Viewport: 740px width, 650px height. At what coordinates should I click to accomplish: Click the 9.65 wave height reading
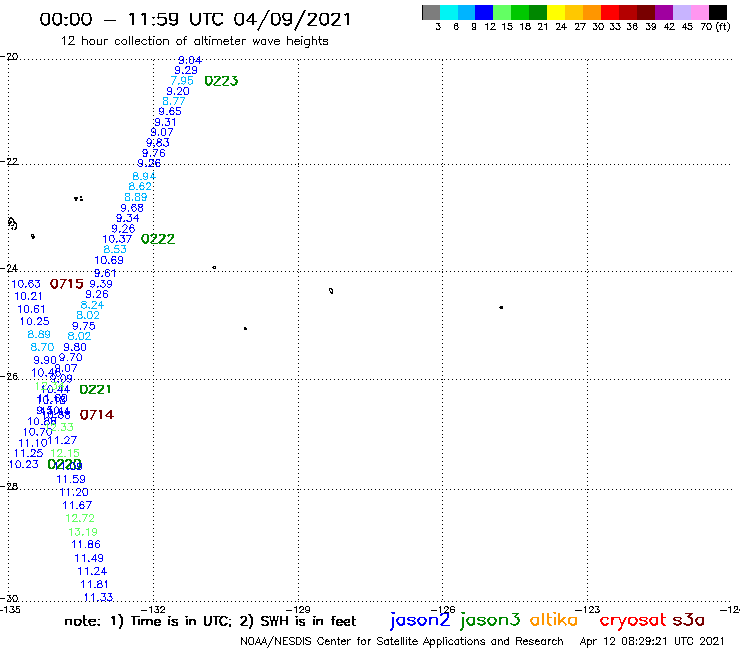coord(170,111)
